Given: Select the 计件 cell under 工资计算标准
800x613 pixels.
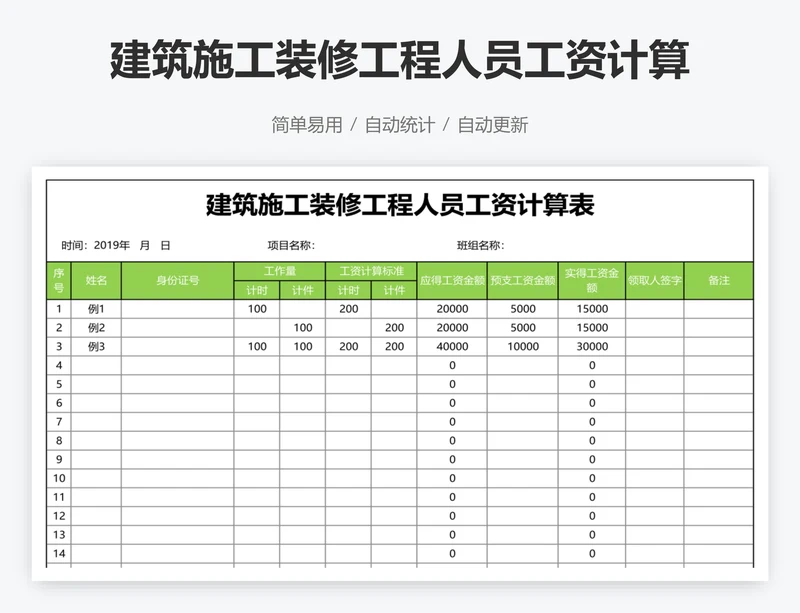Looking at the screenshot, I should 394,290.
